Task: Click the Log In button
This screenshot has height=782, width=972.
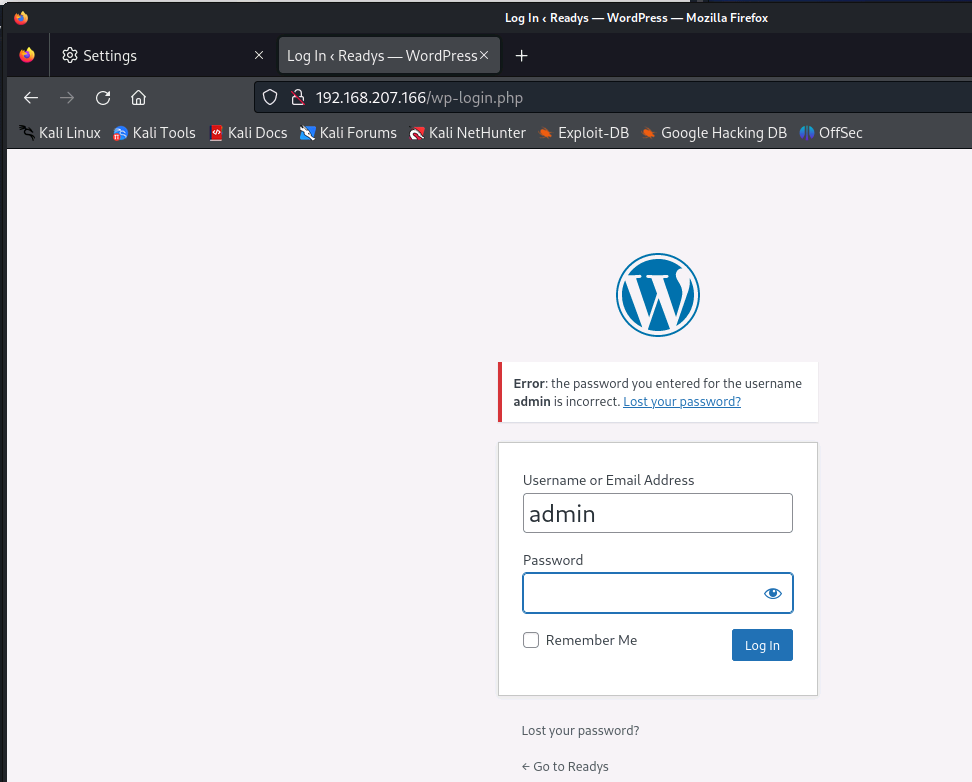Action: click(x=762, y=645)
